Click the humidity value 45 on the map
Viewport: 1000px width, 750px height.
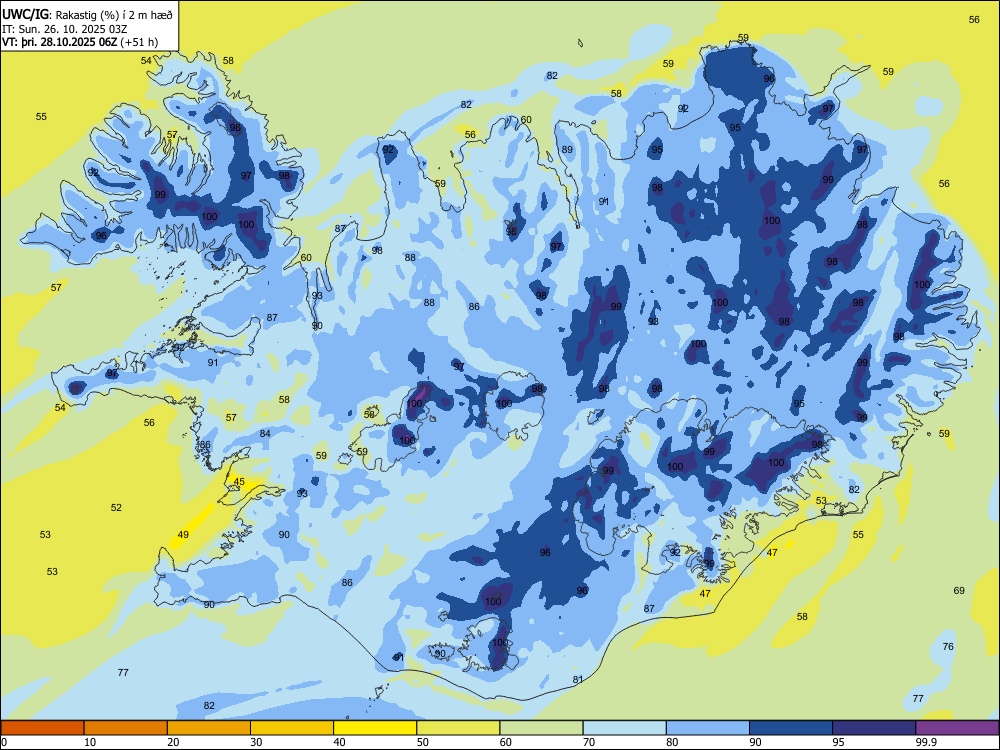(239, 482)
